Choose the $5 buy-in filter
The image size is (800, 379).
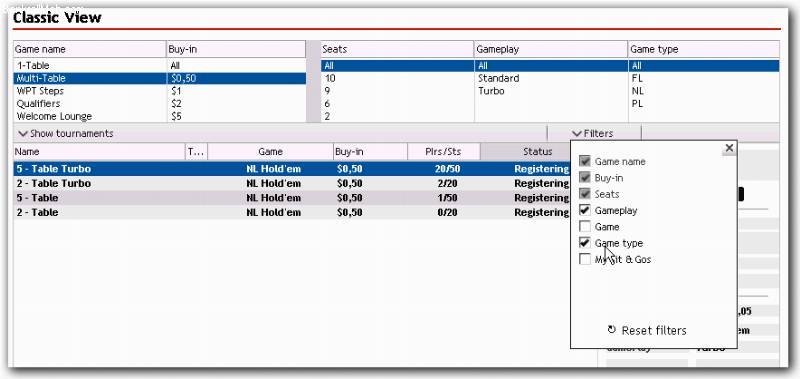coord(237,116)
